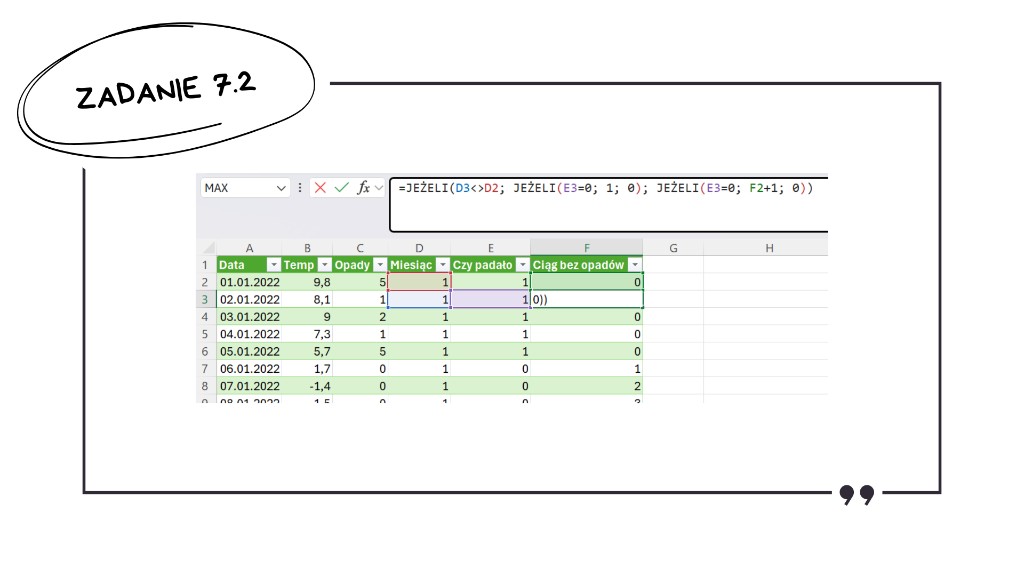Image resolution: width=1024 pixels, height=576 pixels.
Task: Open Temp column filter dropdown
Action: coord(325,265)
